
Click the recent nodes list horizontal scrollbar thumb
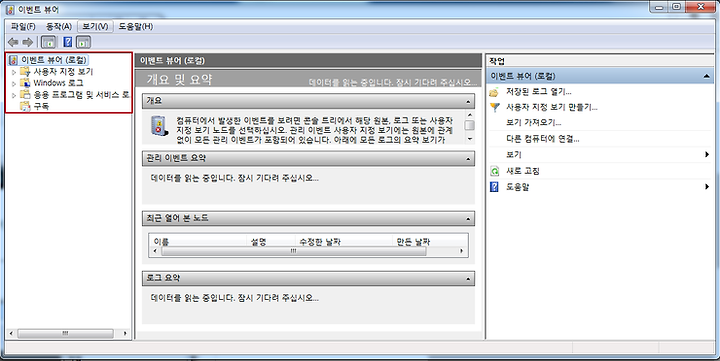tap(293, 251)
